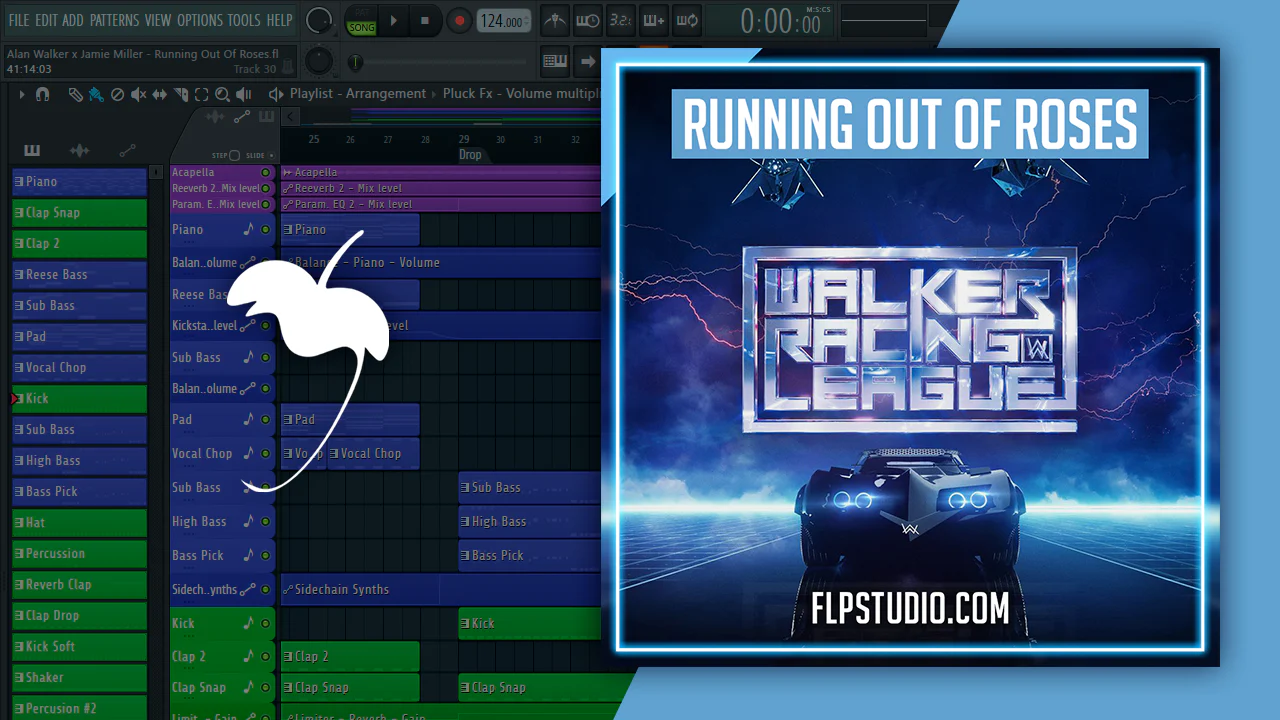
Task: Open the EDIT menu
Action: click(46, 20)
